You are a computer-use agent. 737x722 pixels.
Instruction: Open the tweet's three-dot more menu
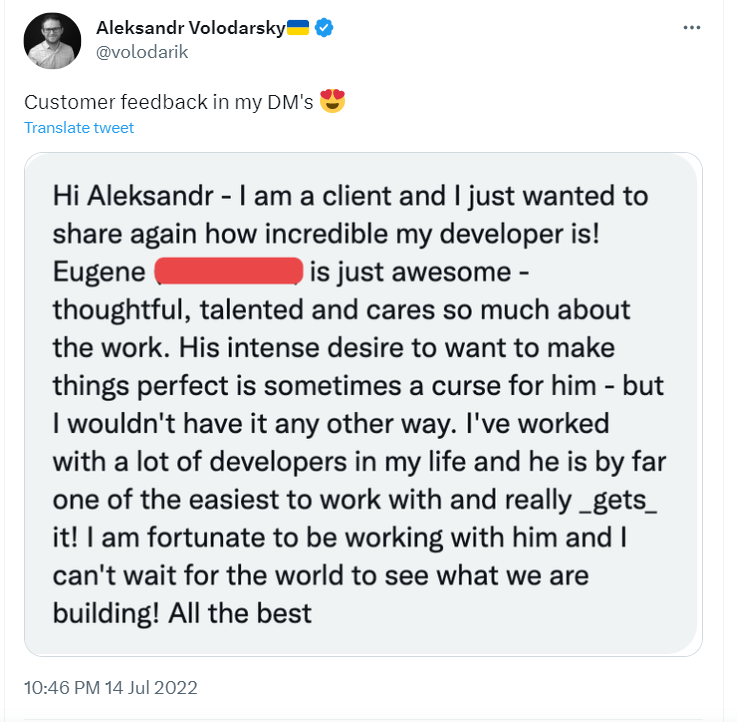tap(692, 28)
